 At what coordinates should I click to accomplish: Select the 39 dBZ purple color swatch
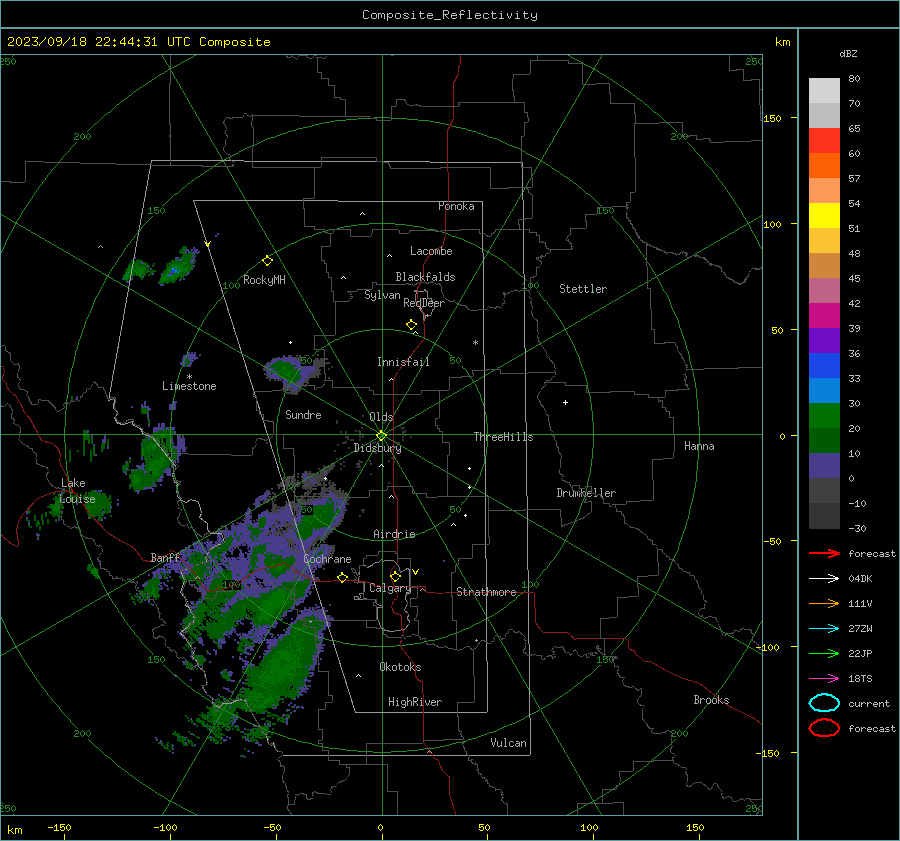click(824, 340)
